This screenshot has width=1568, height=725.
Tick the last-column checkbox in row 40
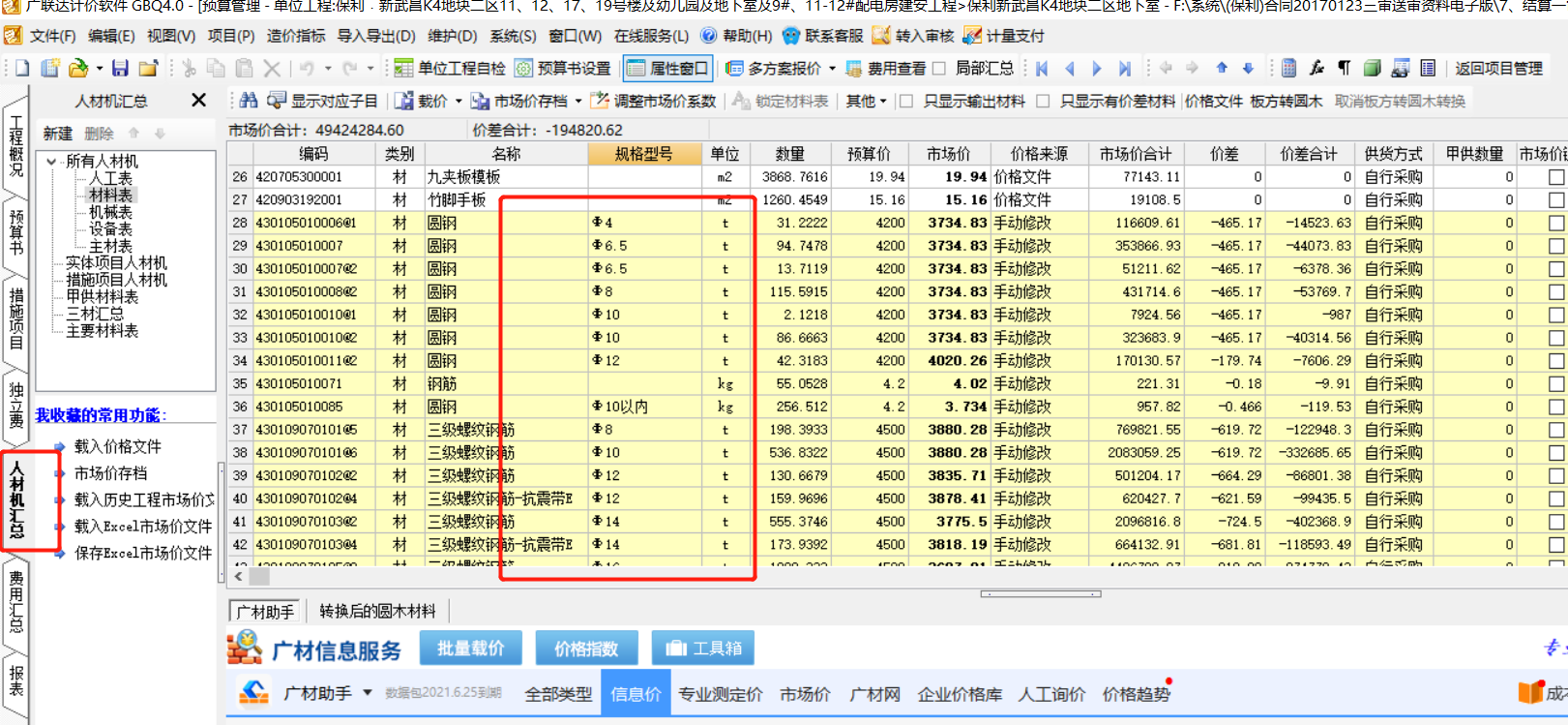(x=1555, y=498)
